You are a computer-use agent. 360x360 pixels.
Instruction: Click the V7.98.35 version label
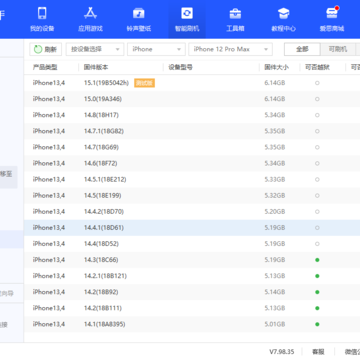click(x=282, y=352)
